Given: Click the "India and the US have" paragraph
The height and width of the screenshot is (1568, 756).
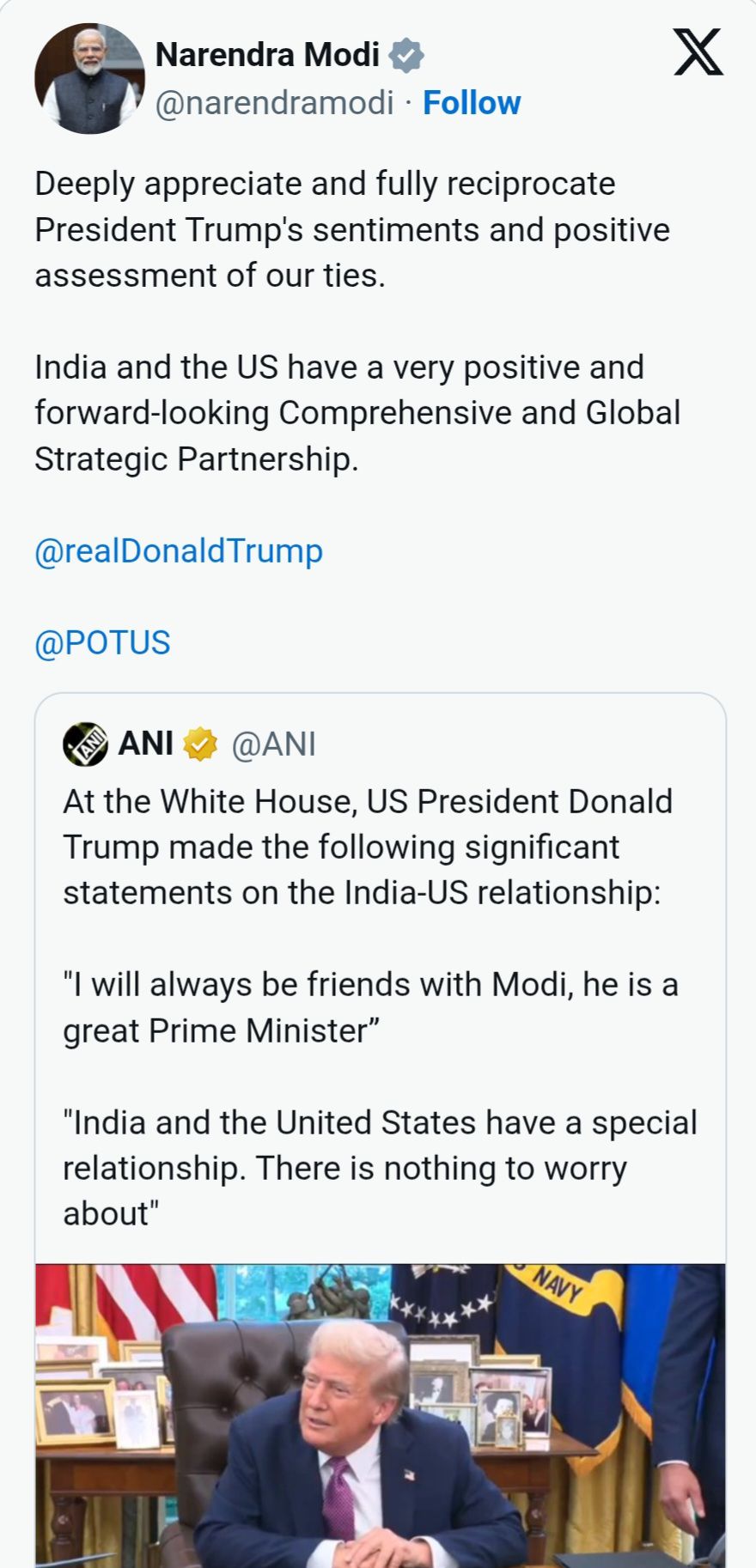Looking at the screenshot, I should (x=357, y=413).
